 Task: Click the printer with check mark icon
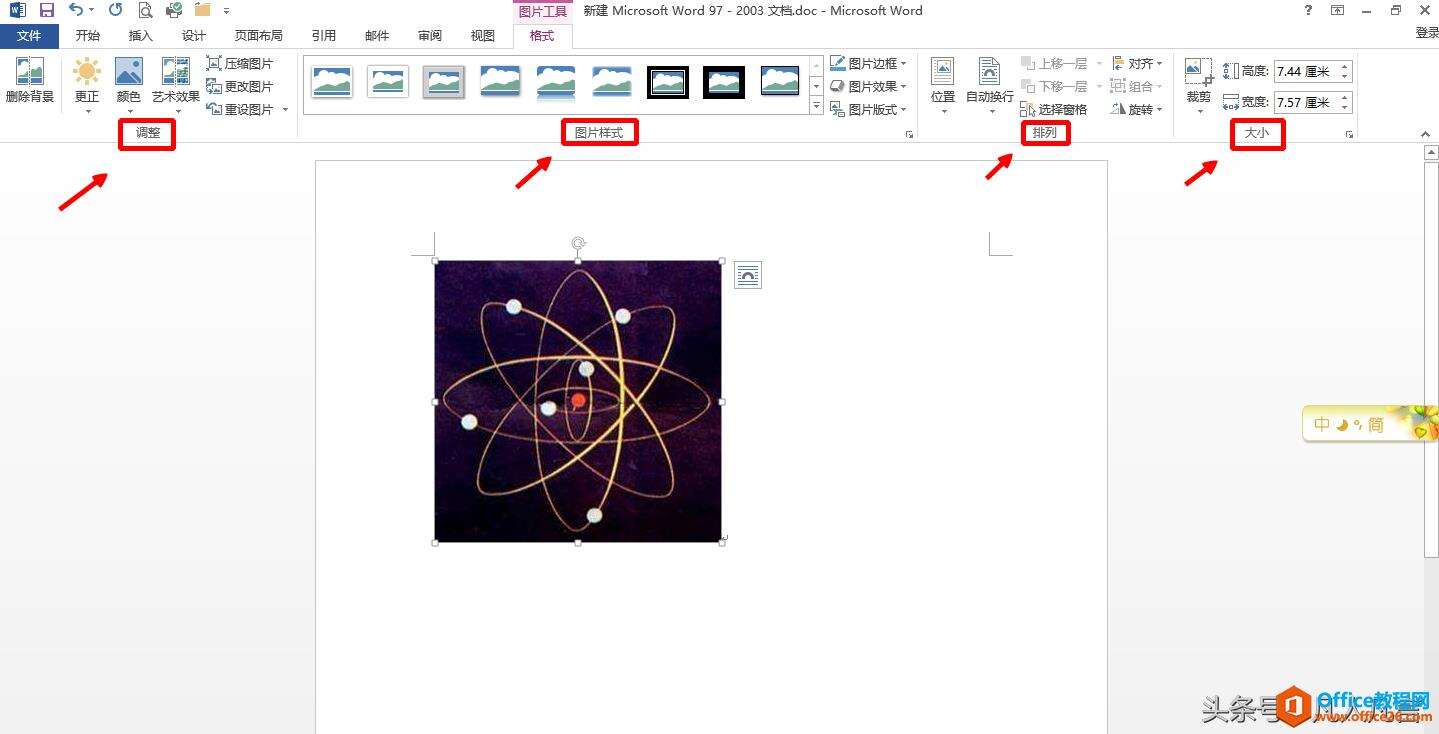(174, 10)
